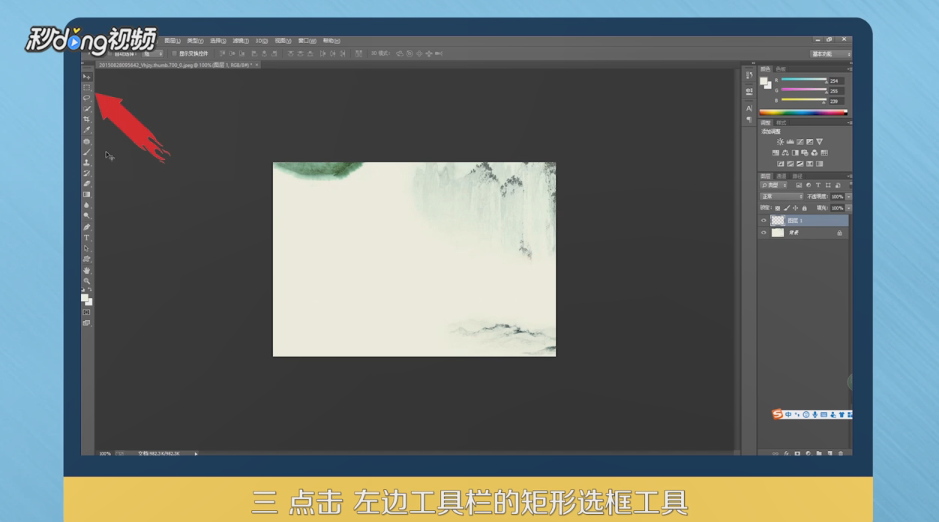Screen dimensions: 939x522
Task: Open the blend mode 正常 dropdown
Action: (782, 196)
